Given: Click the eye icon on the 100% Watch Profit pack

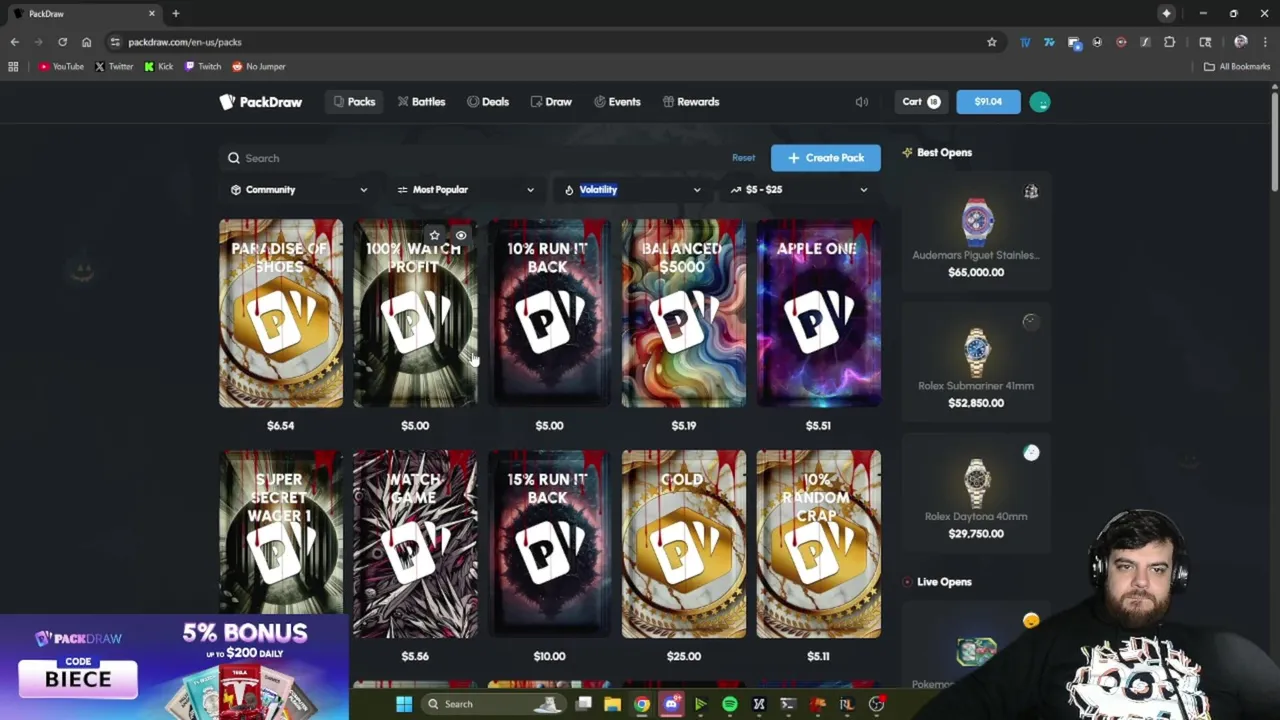Looking at the screenshot, I should (461, 235).
